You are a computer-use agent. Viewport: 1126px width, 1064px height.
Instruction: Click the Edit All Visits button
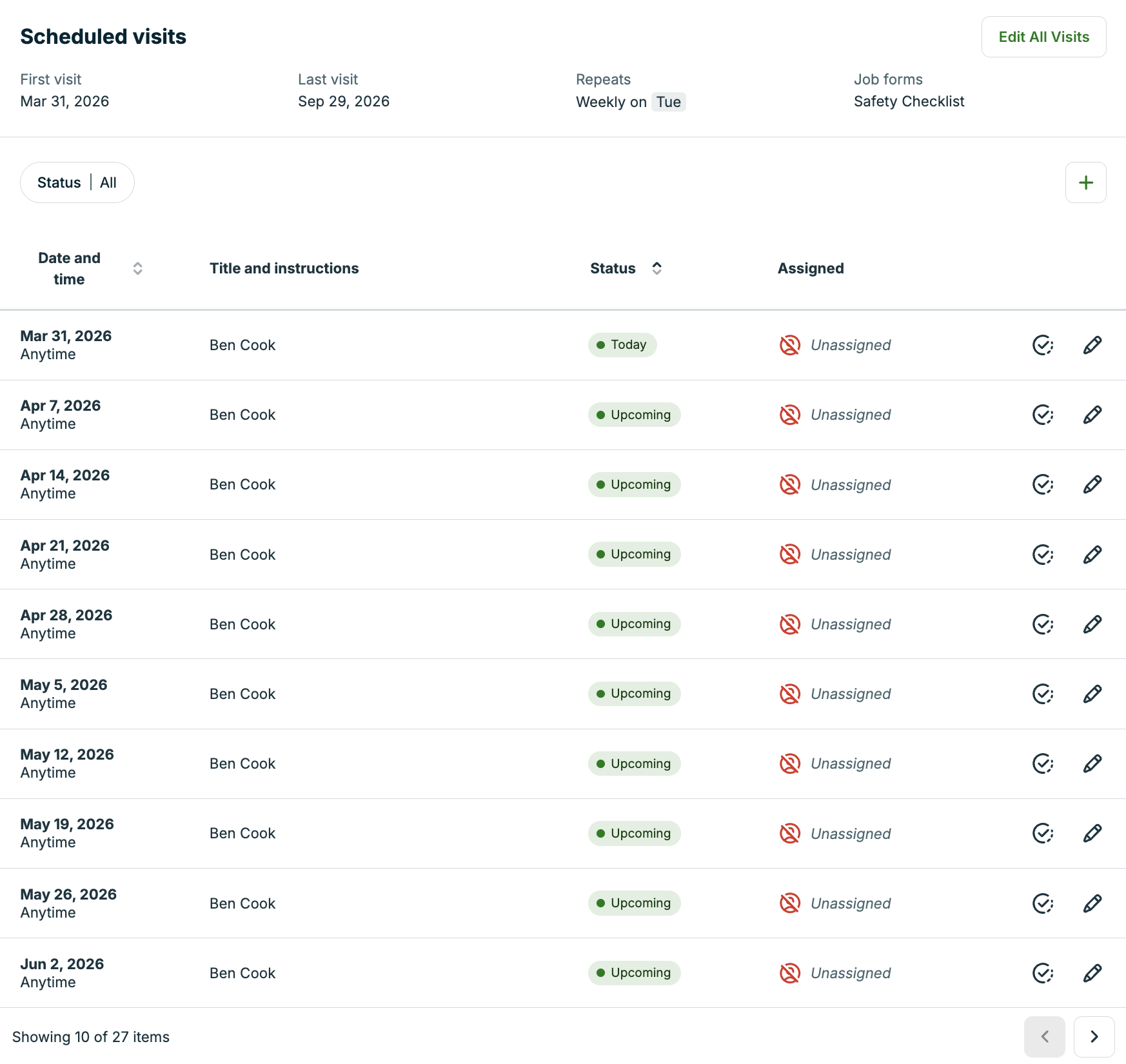(1043, 37)
